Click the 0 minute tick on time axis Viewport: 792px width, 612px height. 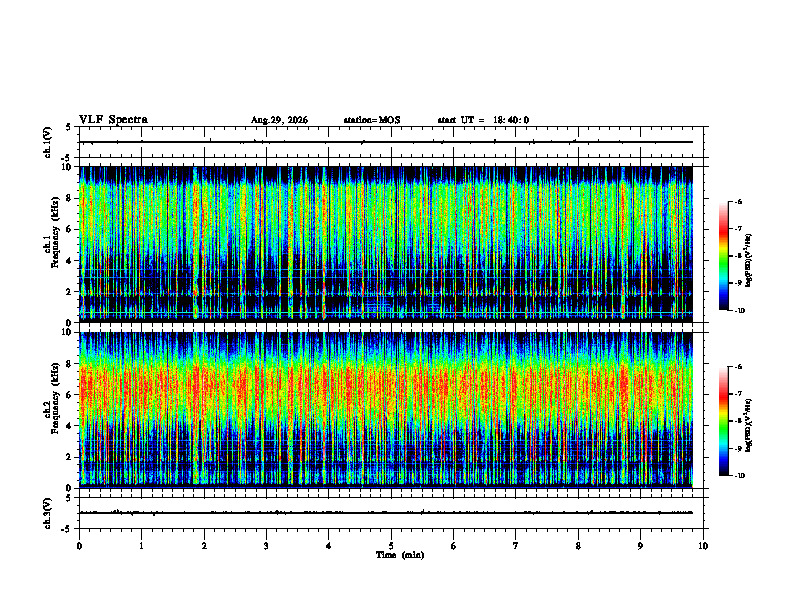pos(79,546)
